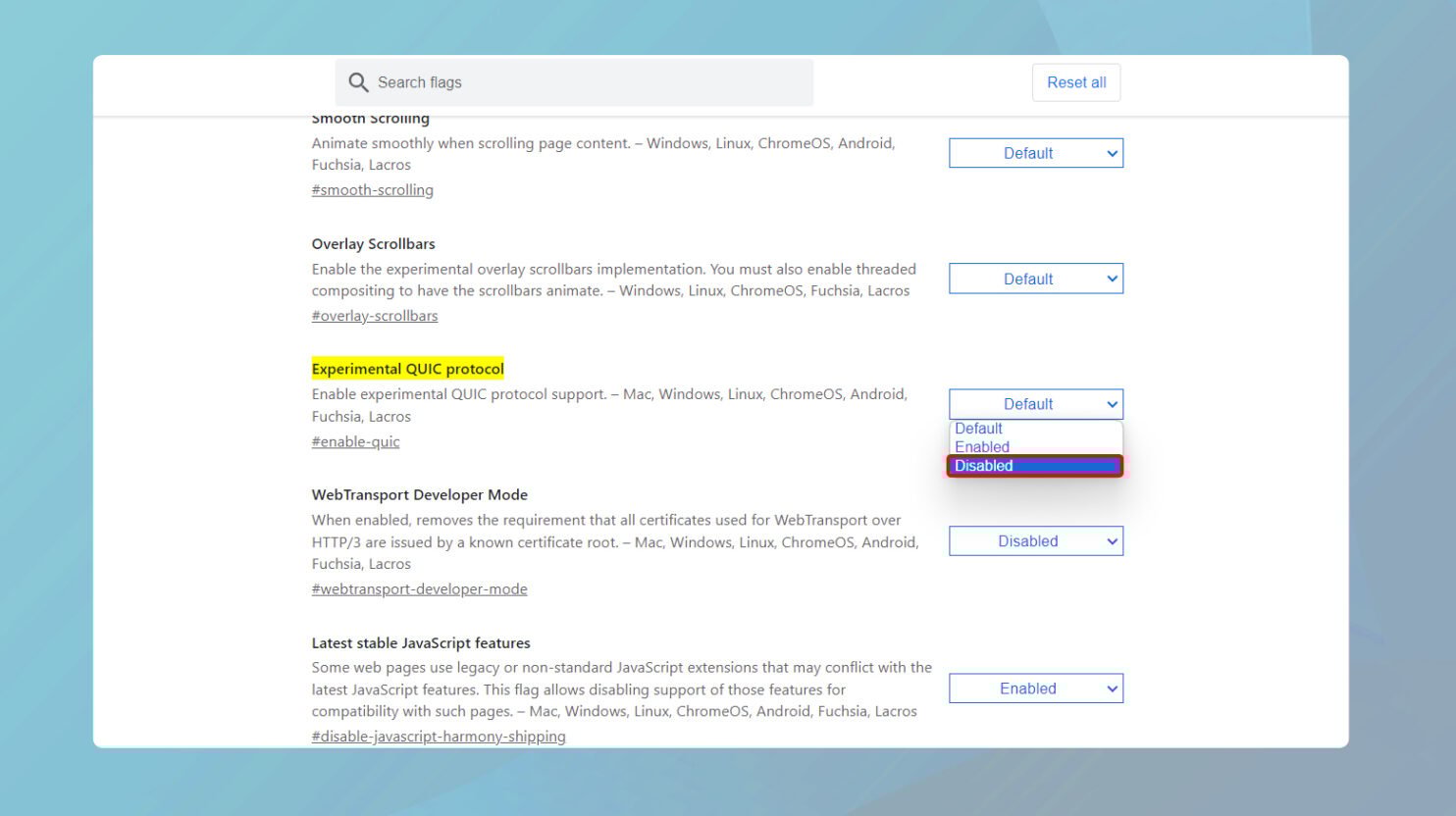Click the Reset all button
This screenshot has width=1456, height=816.
click(x=1076, y=82)
